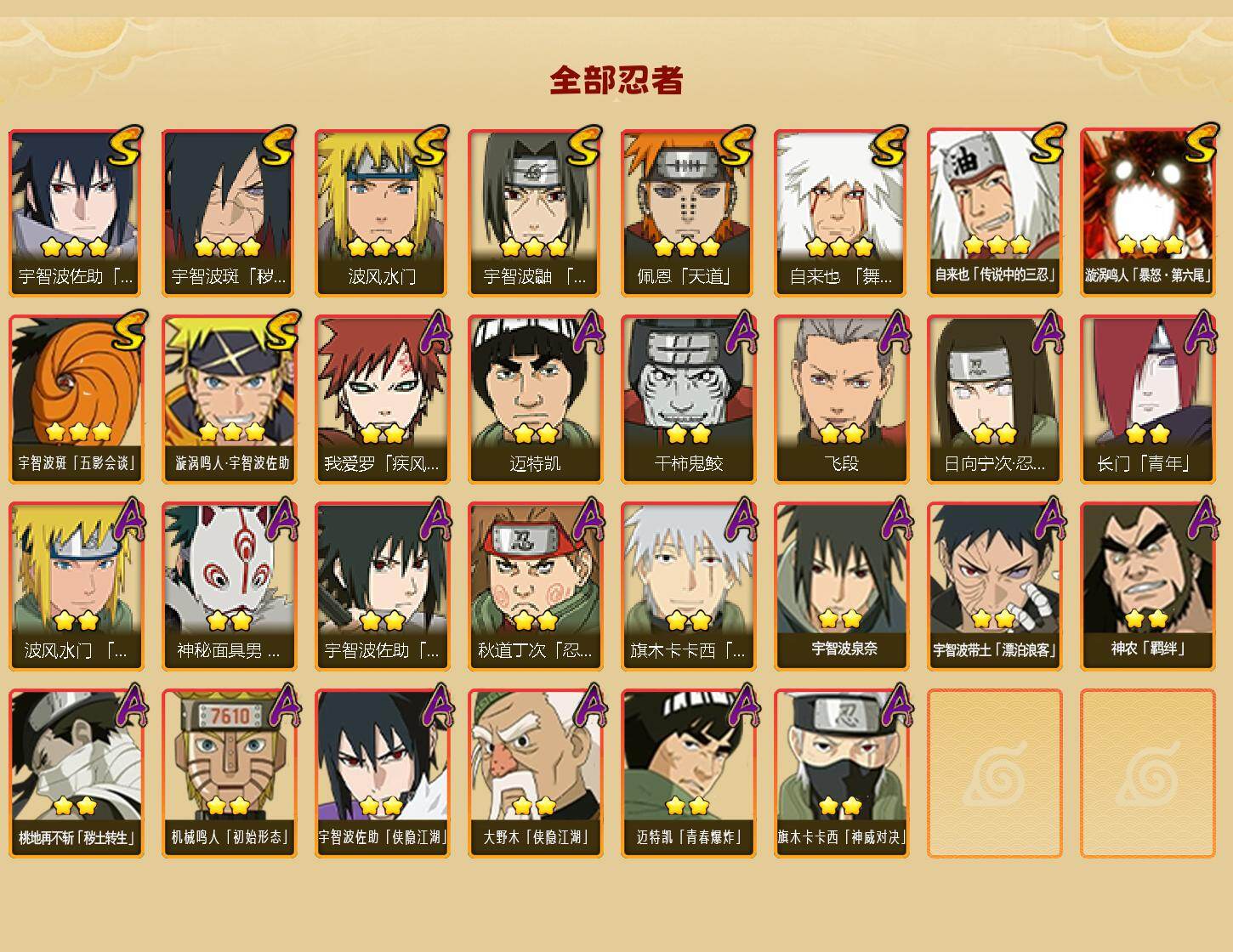The image size is (1233, 952).
Task: Select the 干柿鬼鲛 ninja card
Action: point(689,399)
